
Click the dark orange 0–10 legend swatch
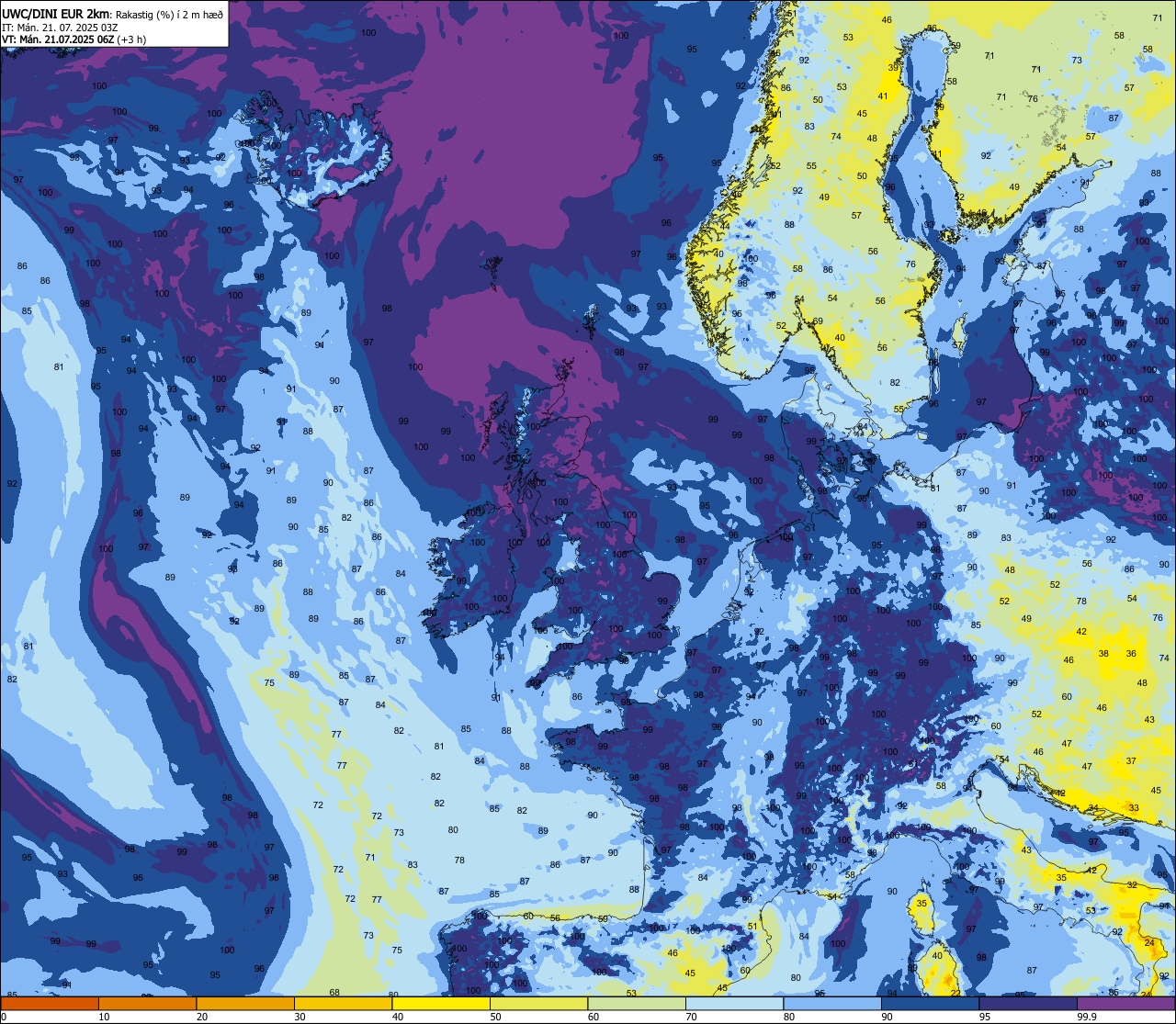[x=50, y=1003]
